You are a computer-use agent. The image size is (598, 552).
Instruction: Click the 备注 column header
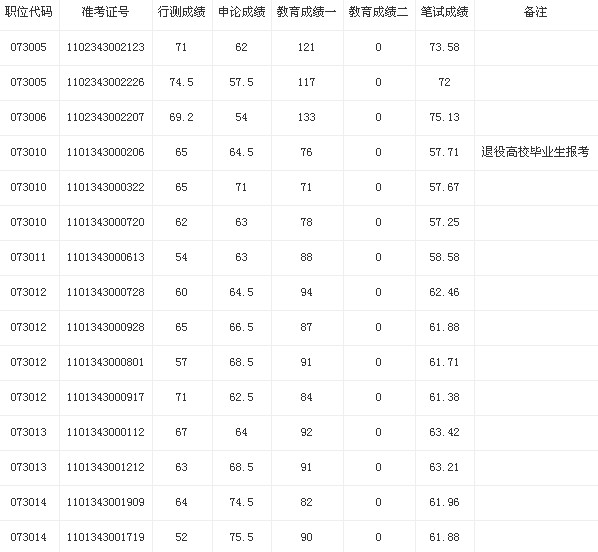tap(535, 12)
